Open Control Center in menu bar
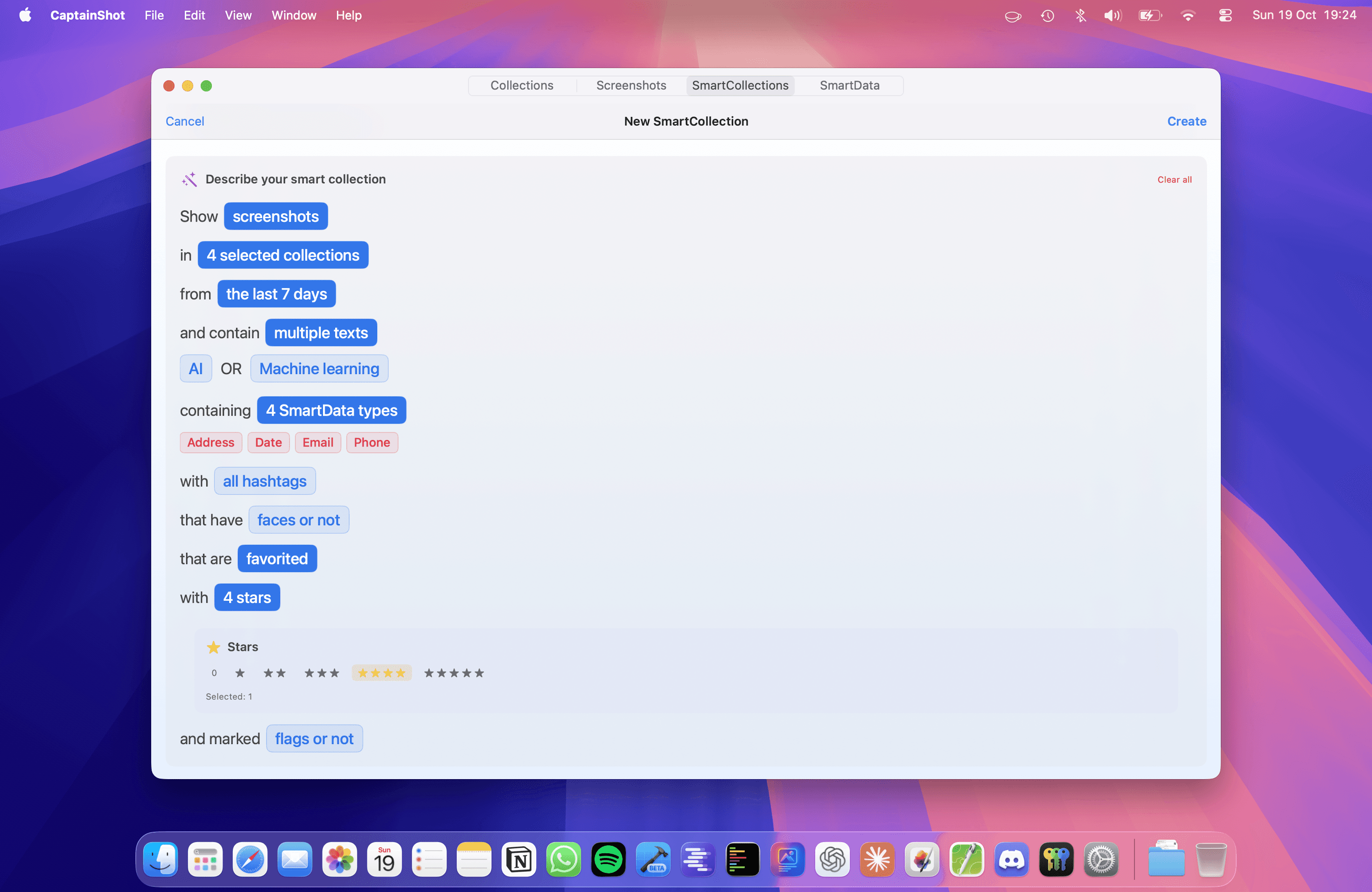The width and height of the screenshot is (1372, 892). pos(1225,15)
